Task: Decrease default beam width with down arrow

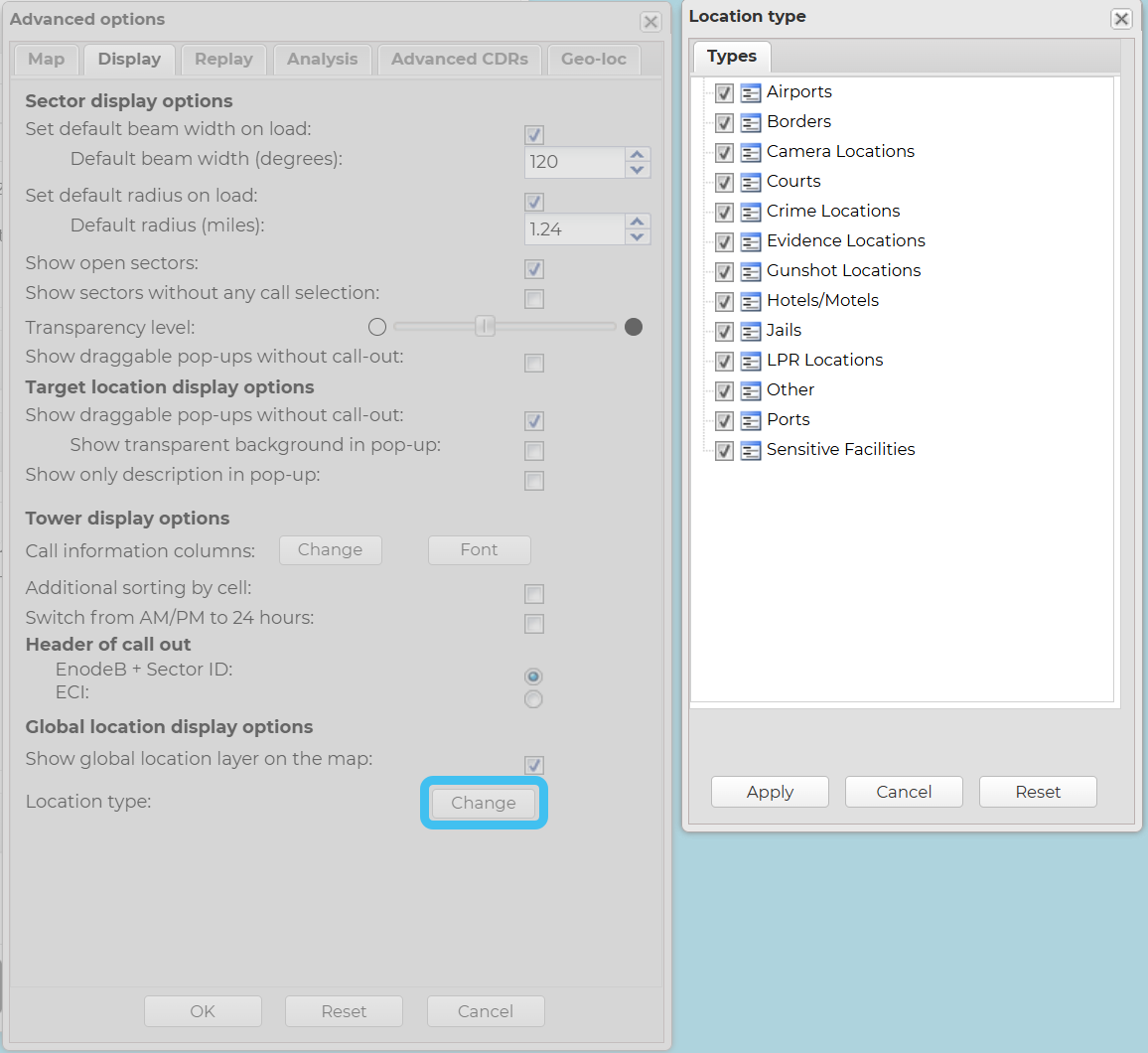Action: coord(638,170)
